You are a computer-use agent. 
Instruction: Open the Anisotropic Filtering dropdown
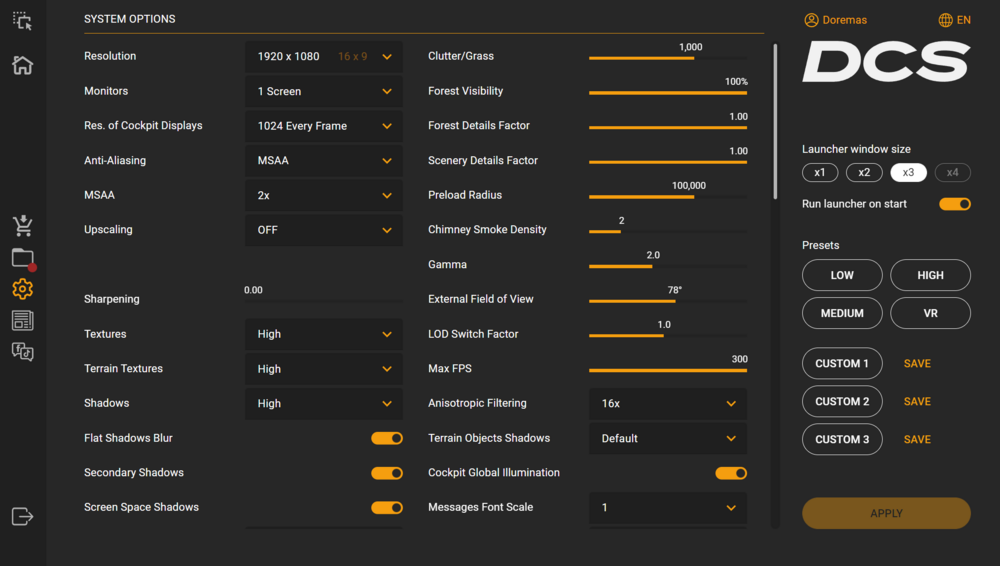click(x=668, y=404)
